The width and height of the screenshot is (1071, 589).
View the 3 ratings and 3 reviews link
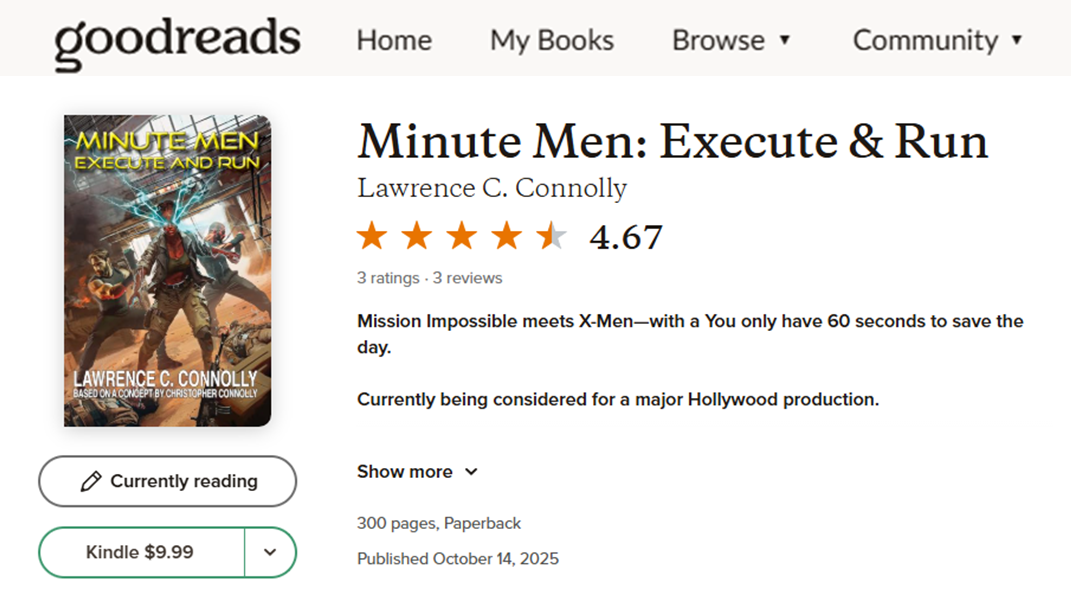[430, 278]
